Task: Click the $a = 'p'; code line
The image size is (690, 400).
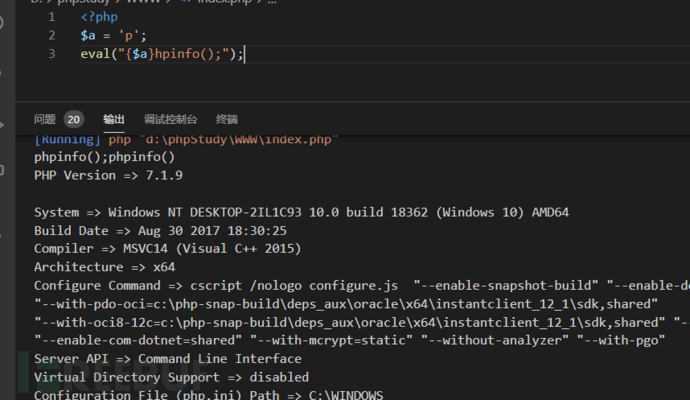Action: pyautogui.click(x=113, y=35)
